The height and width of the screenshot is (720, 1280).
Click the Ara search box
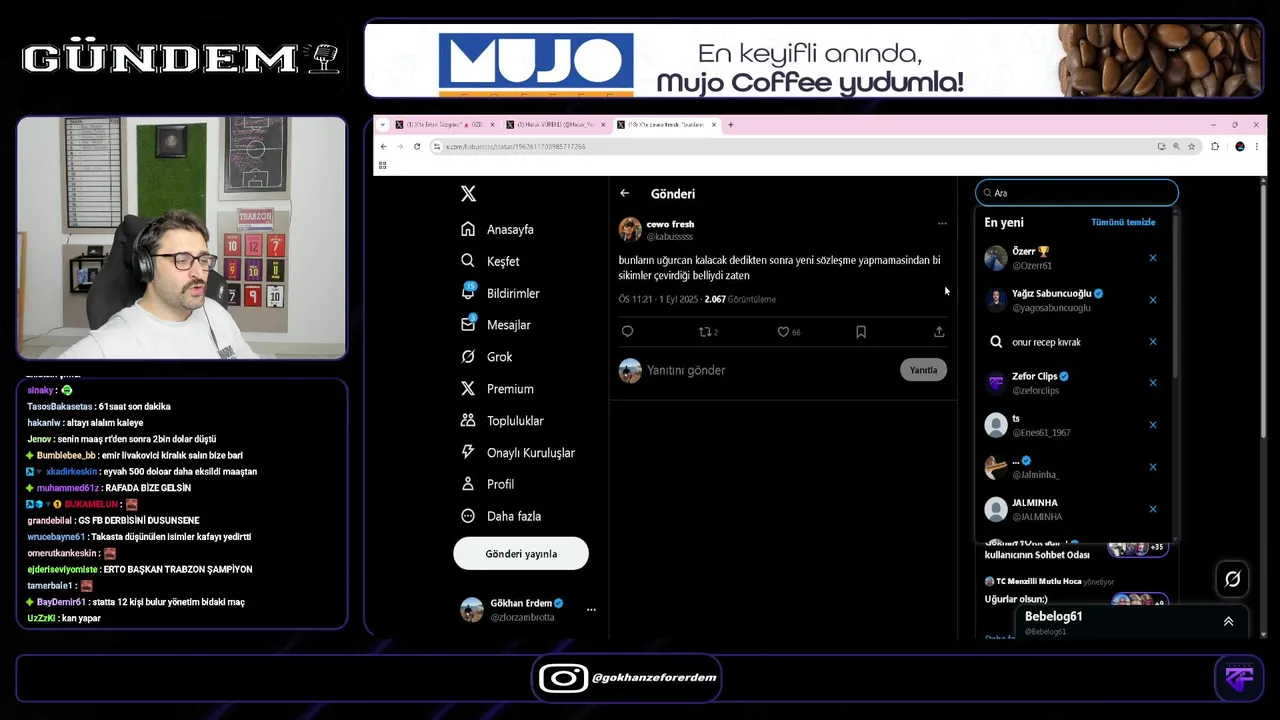tap(1077, 193)
